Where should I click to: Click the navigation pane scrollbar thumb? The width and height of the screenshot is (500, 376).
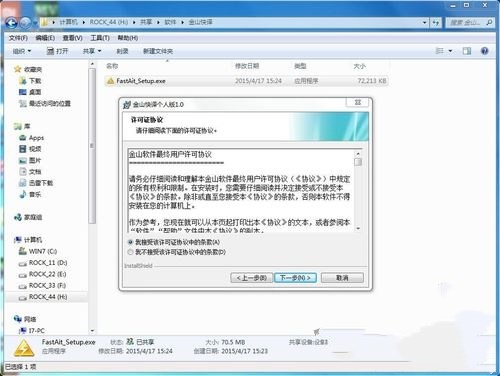[x=92, y=146]
